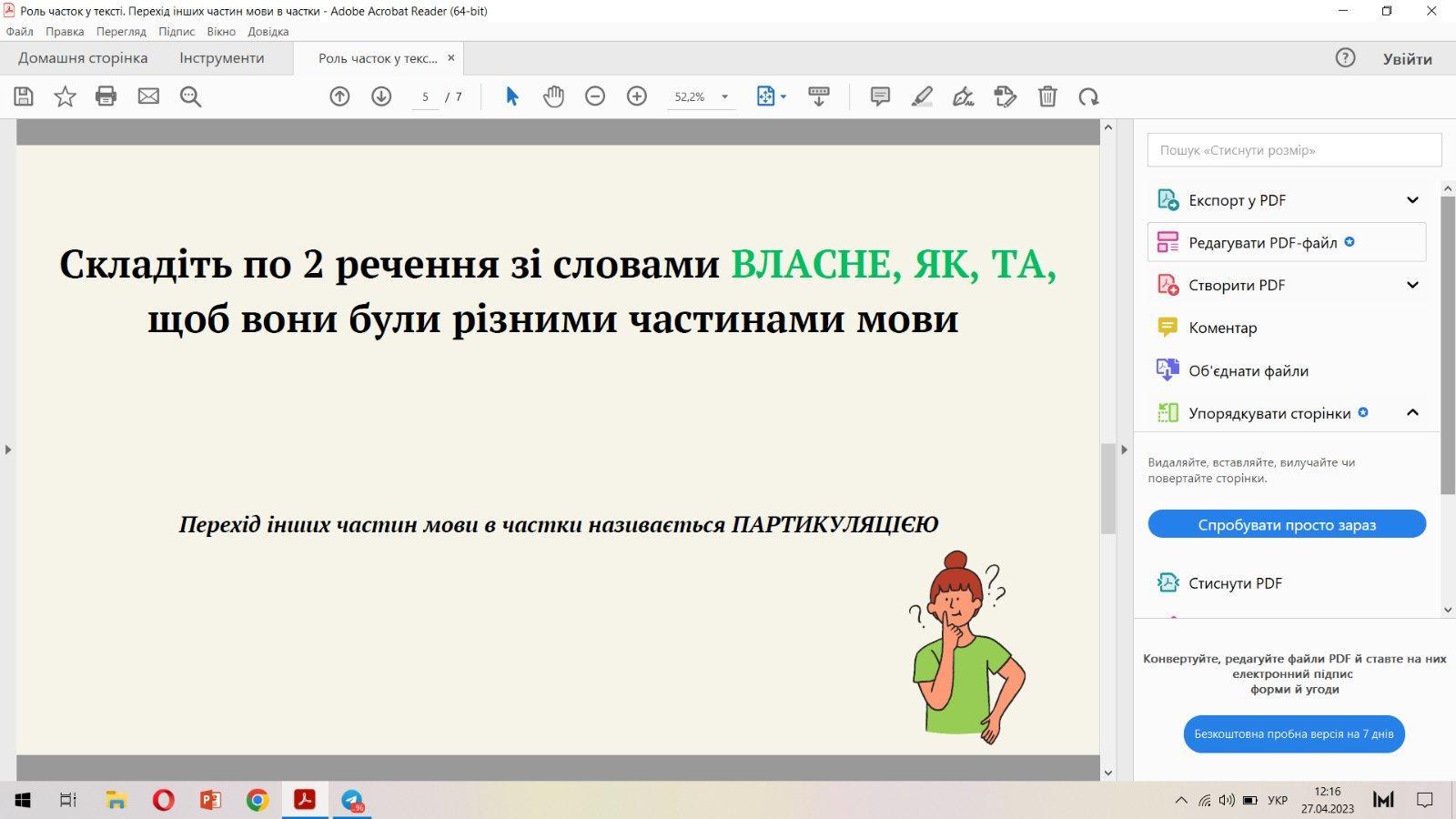Click the tools search input field

tap(1293, 150)
